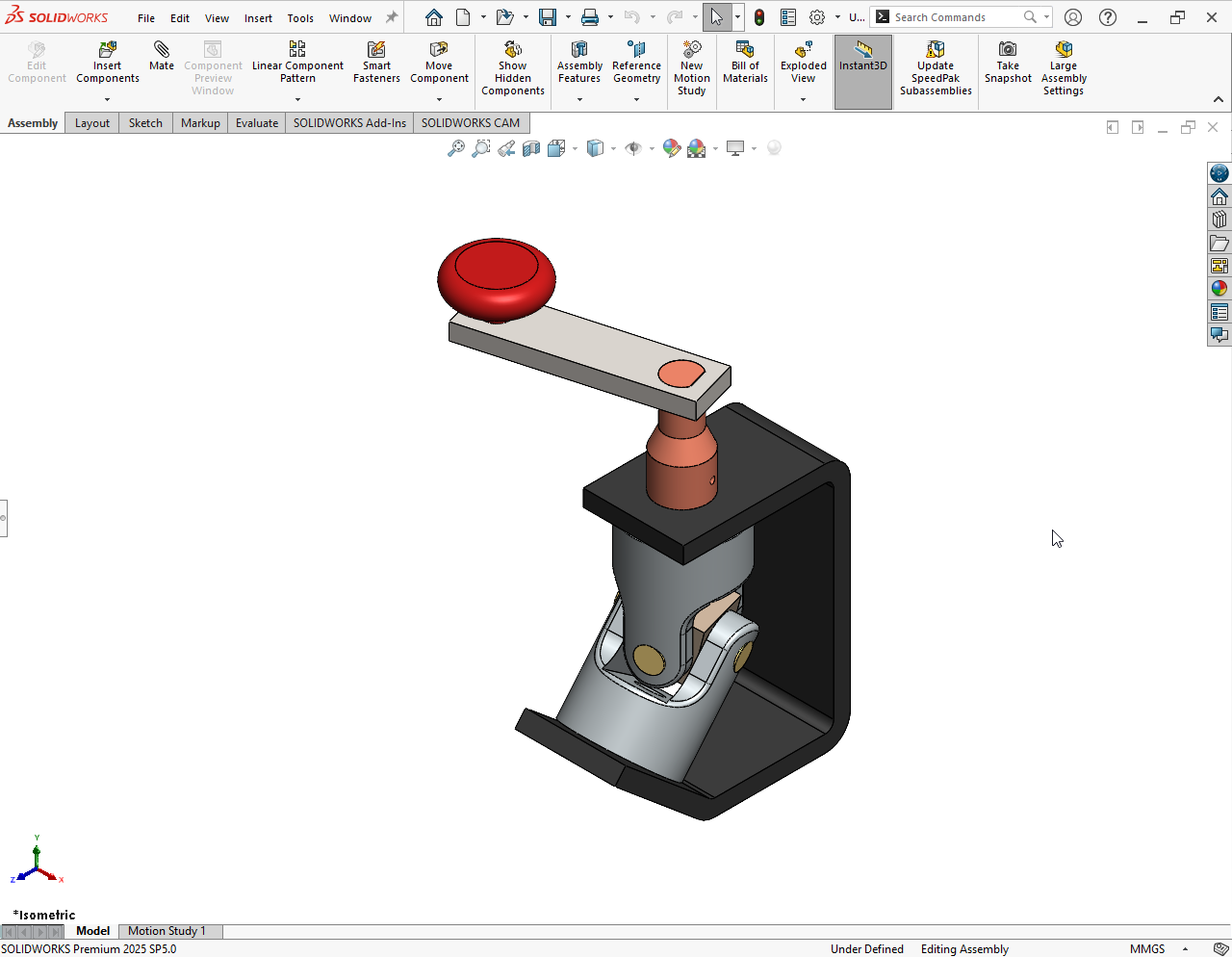1232x957 pixels.
Task: Click Large Assembly Settings button
Action: tap(1064, 65)
